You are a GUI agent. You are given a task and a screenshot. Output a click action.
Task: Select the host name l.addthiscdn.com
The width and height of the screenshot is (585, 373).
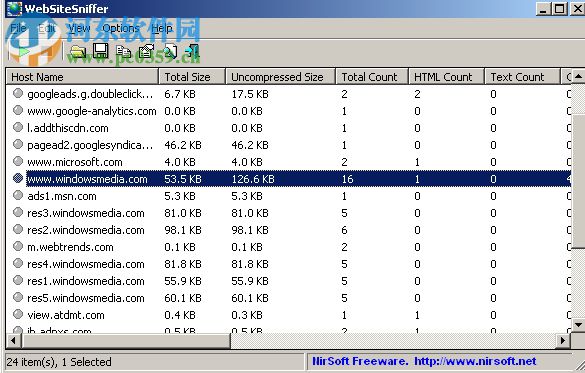point(68,128)
